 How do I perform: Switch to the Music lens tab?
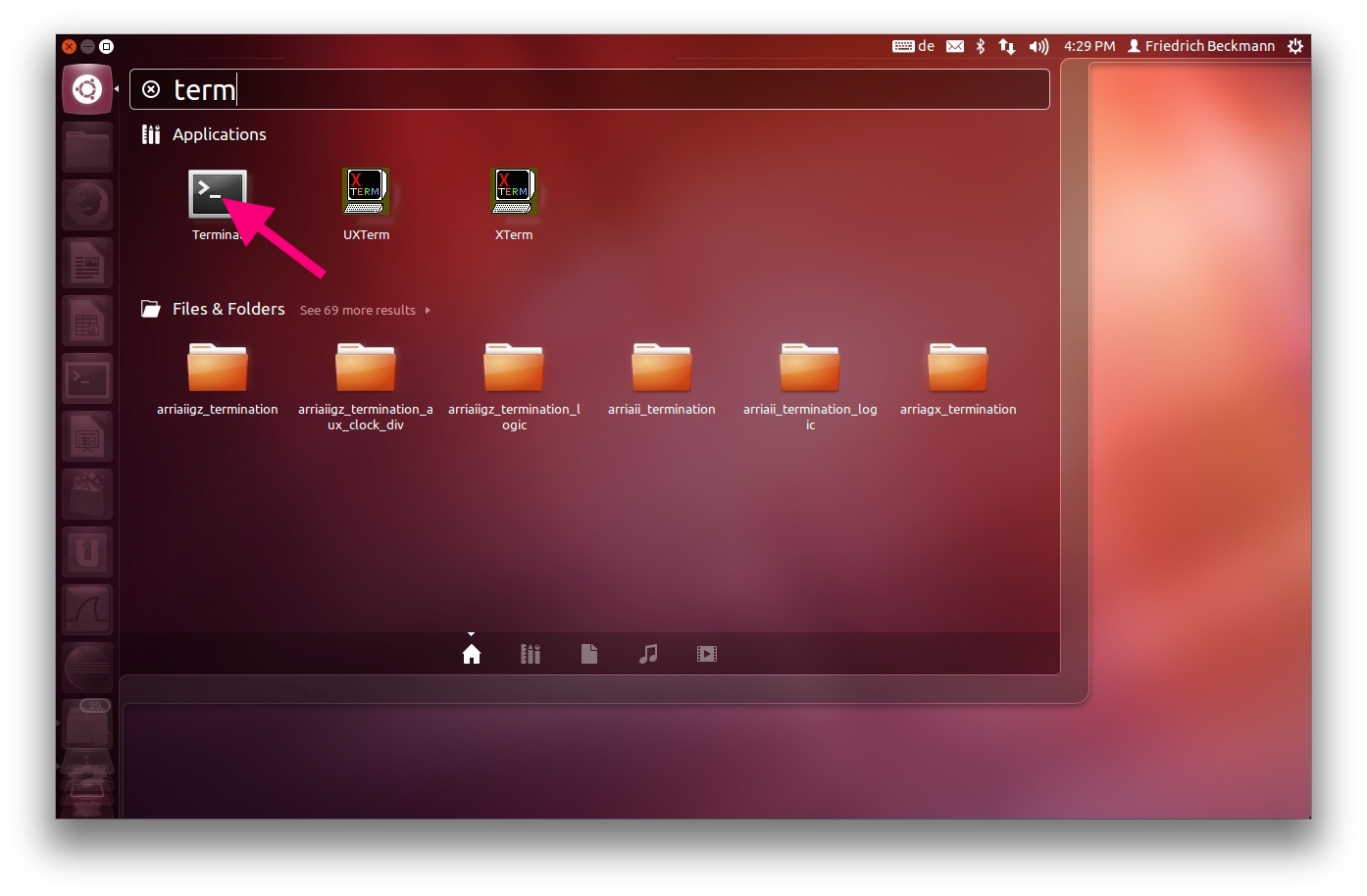(648, 654)
